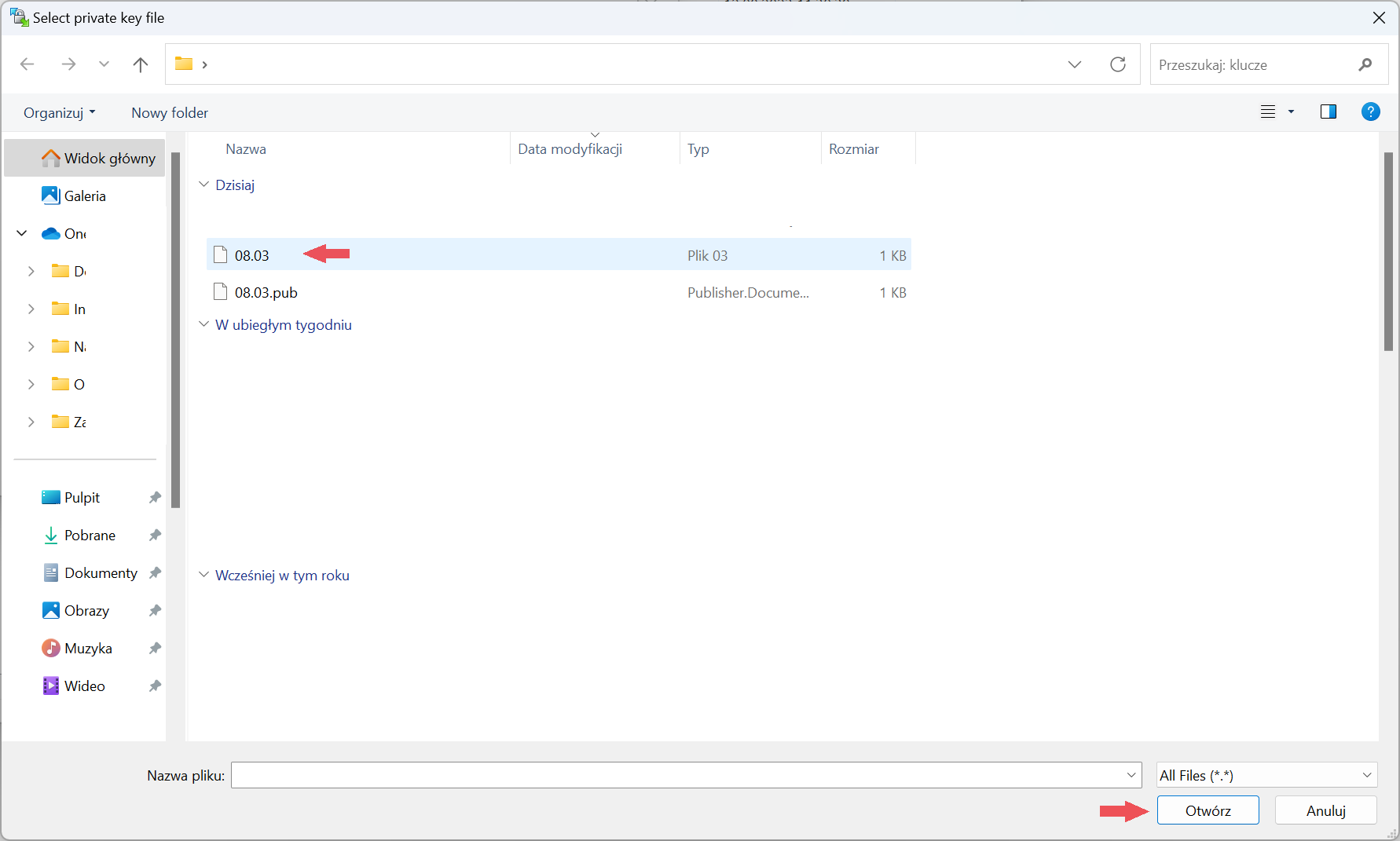
Task: Open Muzyka folder in quick access
Action: click(x=88, y=649)
